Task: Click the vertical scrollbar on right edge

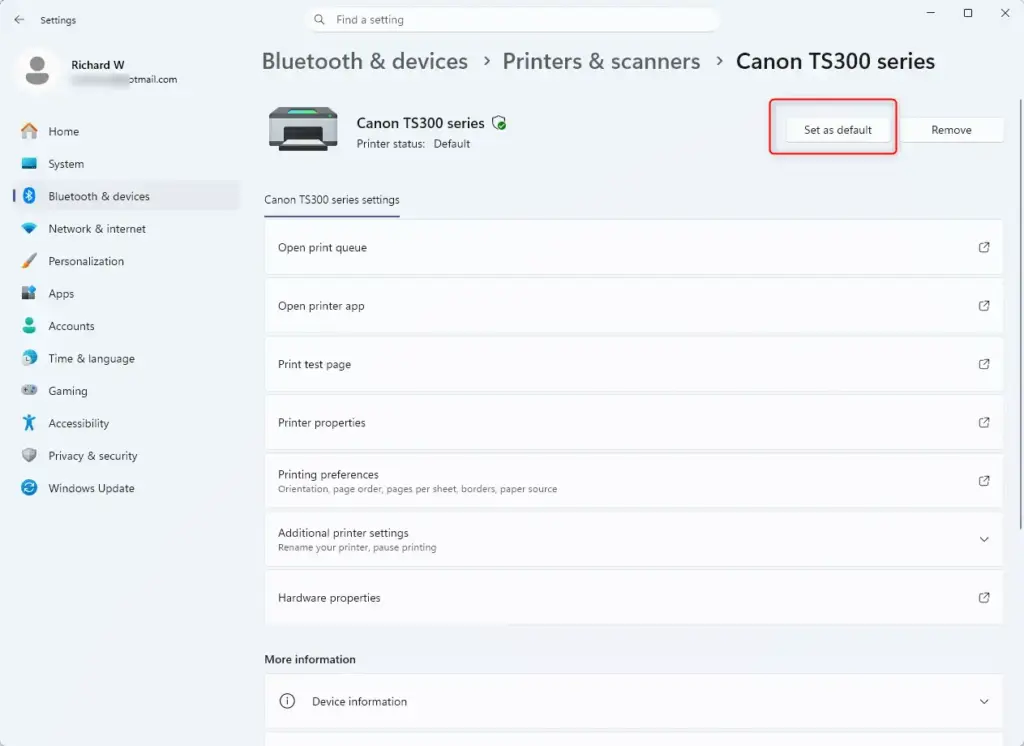Action: point(1021,314)
